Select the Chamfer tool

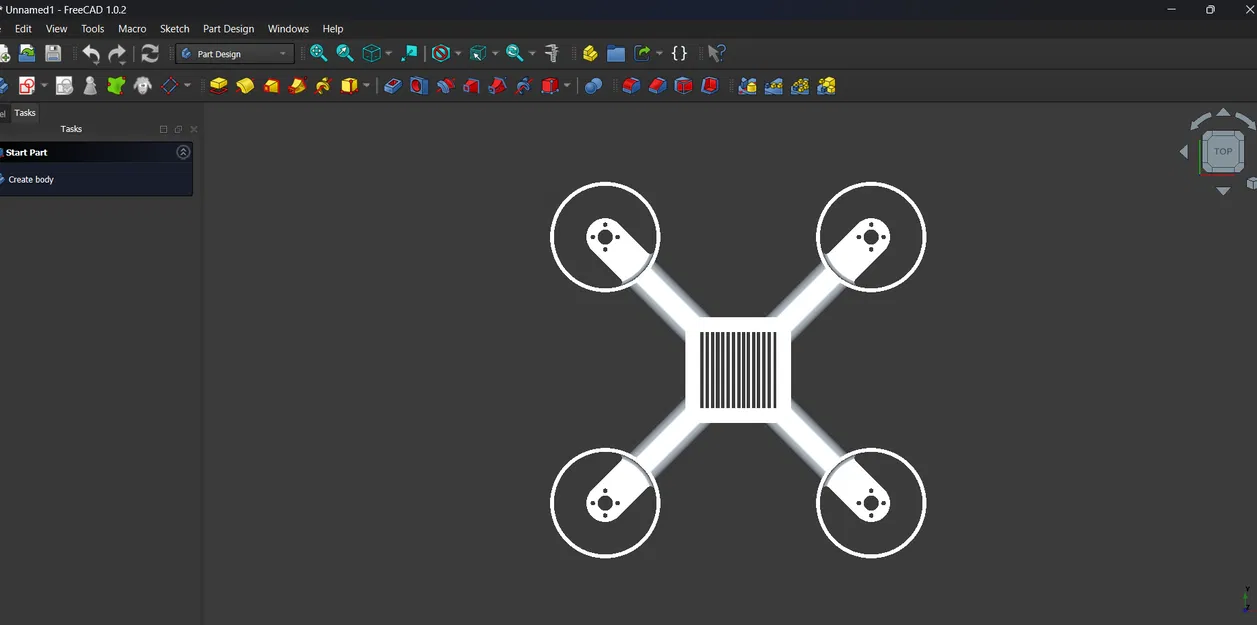[657, 85]
